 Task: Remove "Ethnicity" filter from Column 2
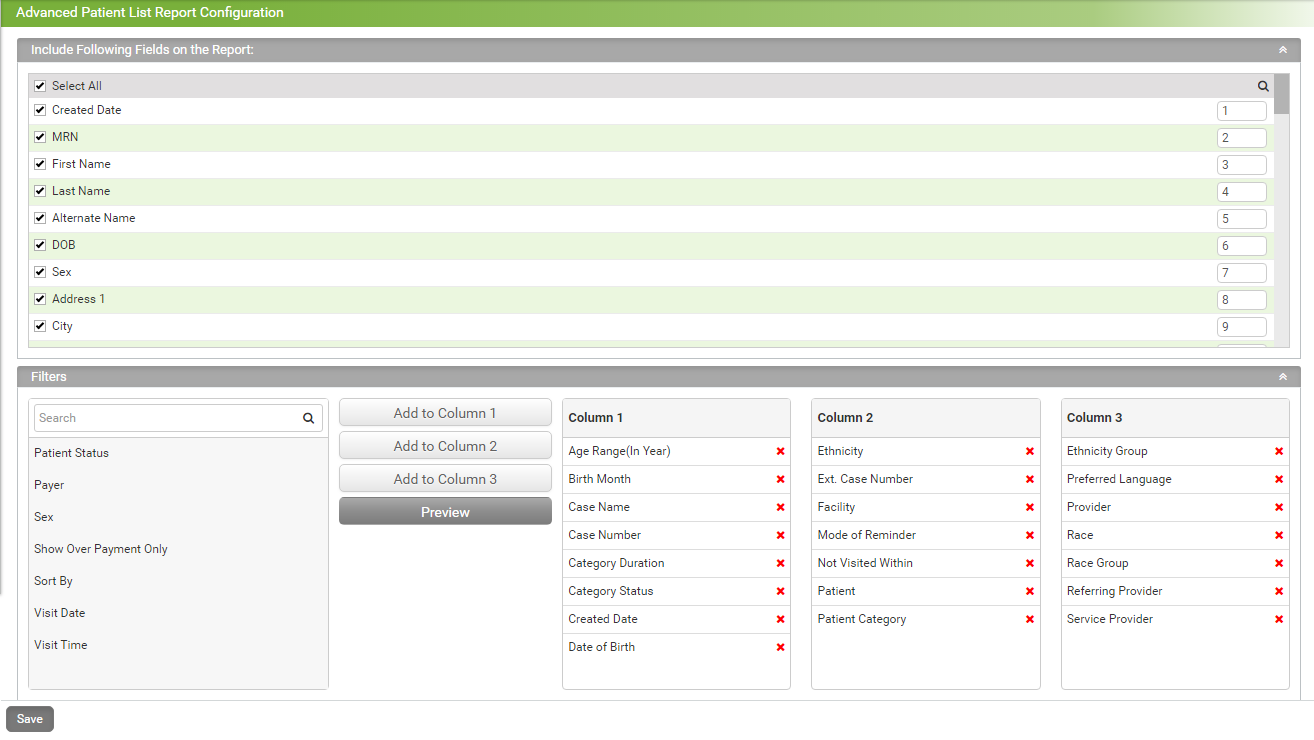(1029, 451)
